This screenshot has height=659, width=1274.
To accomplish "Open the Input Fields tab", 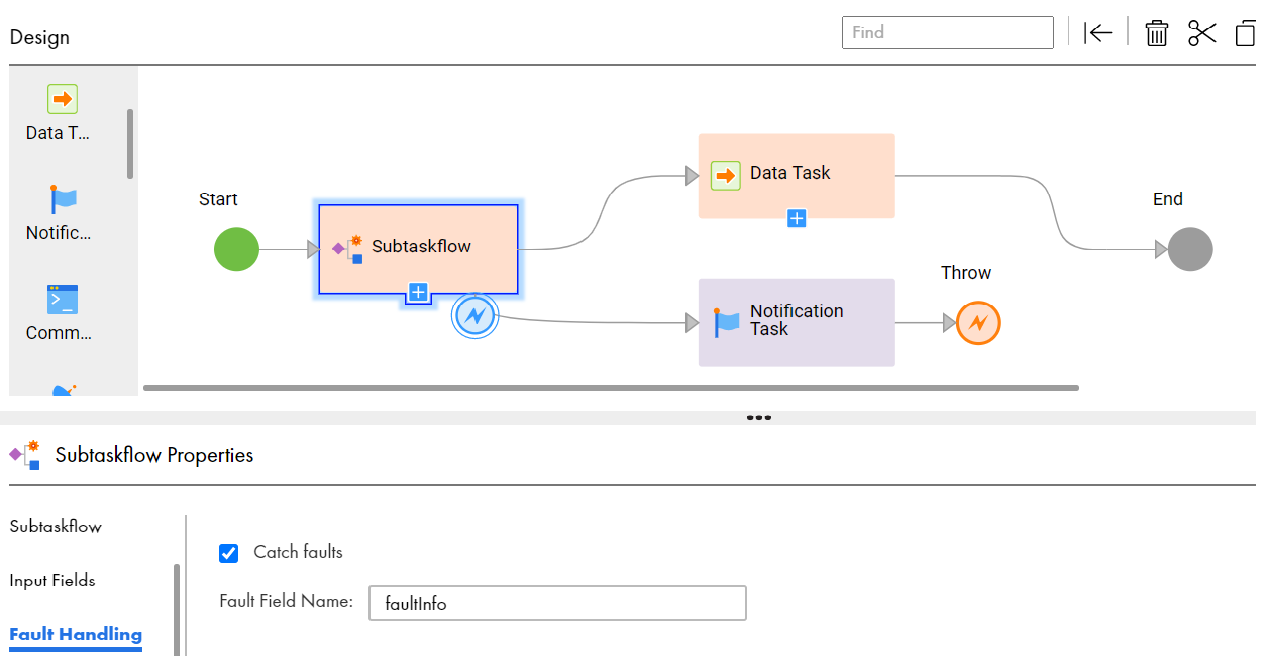I will point(53,580).
